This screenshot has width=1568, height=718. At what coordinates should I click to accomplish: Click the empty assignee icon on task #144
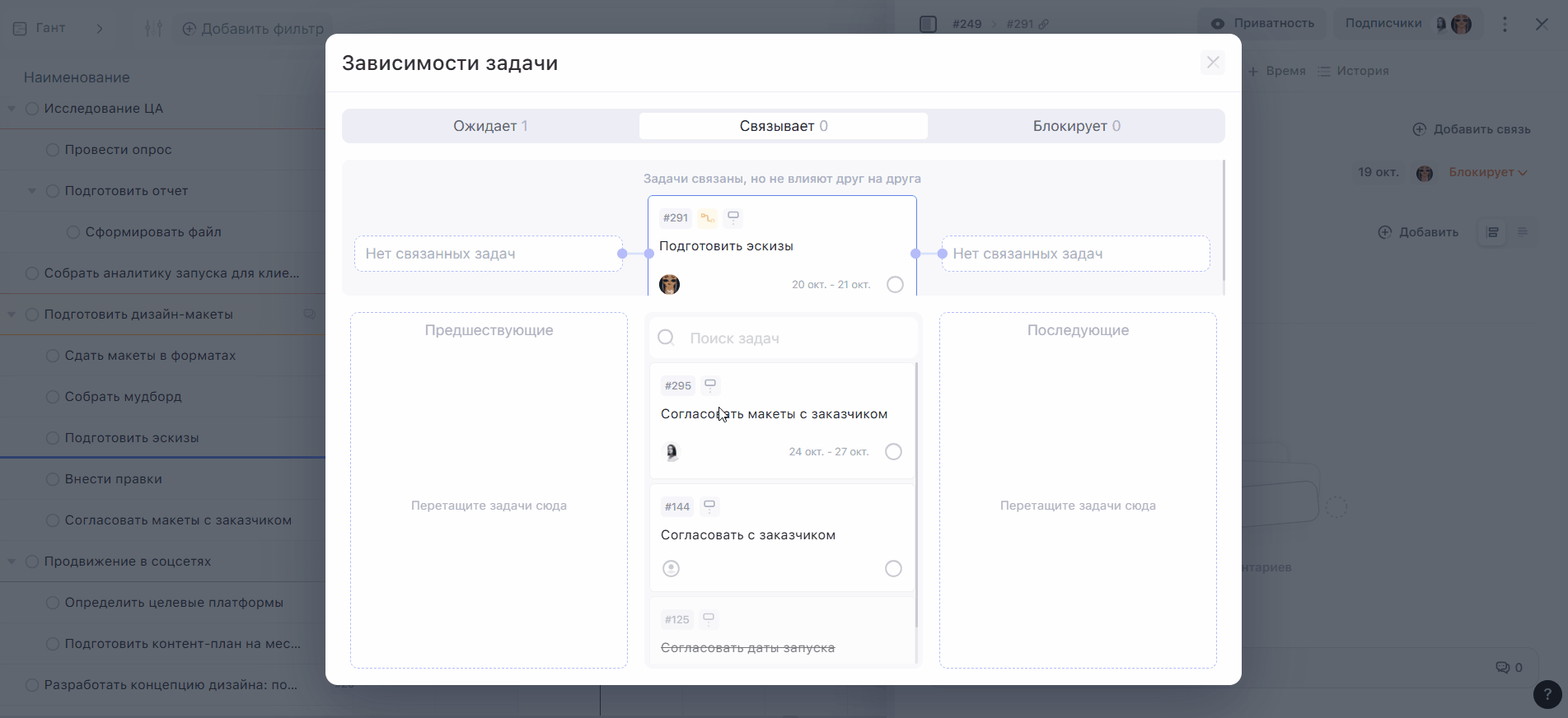(x=672, y=569)
